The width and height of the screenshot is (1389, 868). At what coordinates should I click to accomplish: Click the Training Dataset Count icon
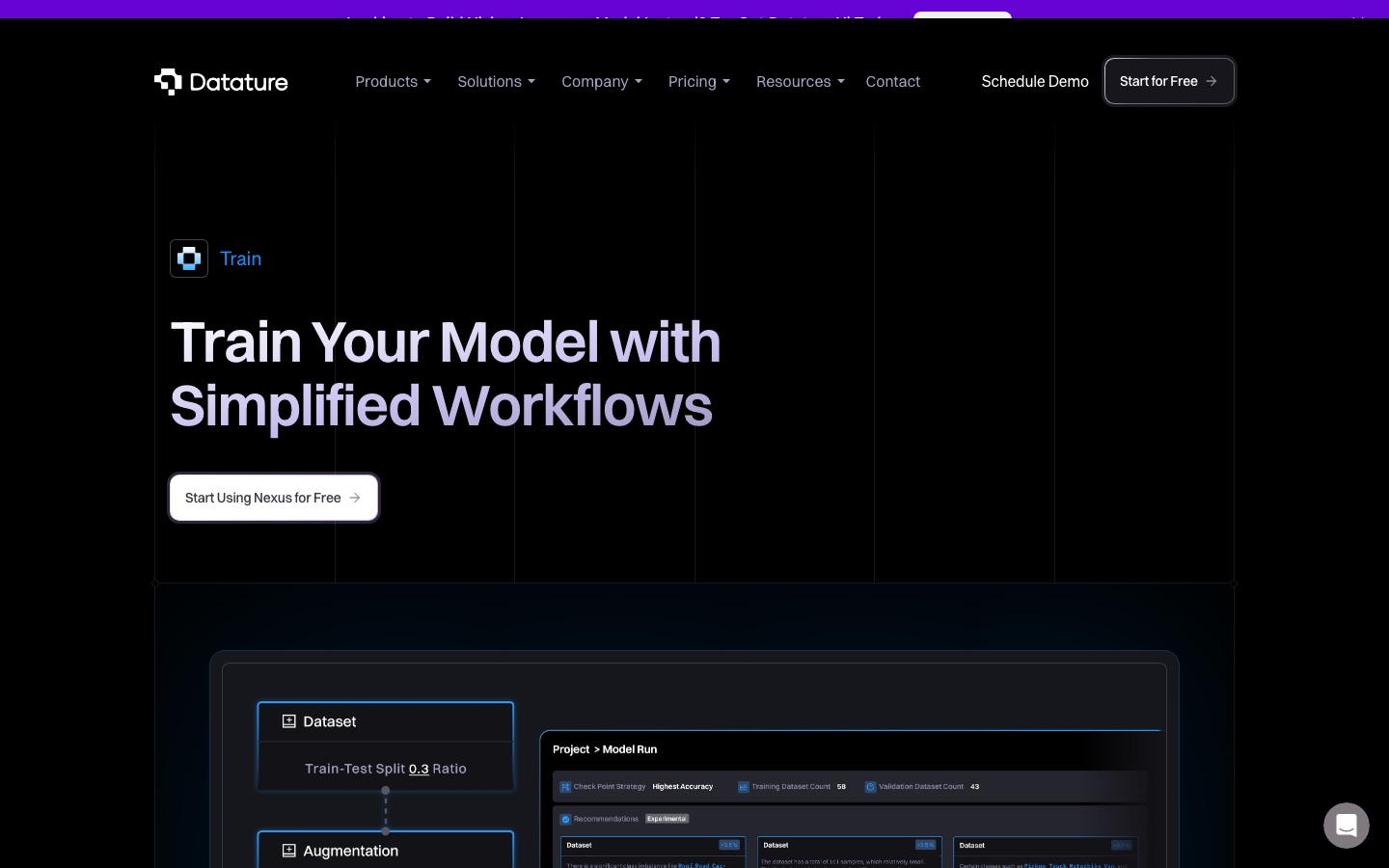[744, 787]
